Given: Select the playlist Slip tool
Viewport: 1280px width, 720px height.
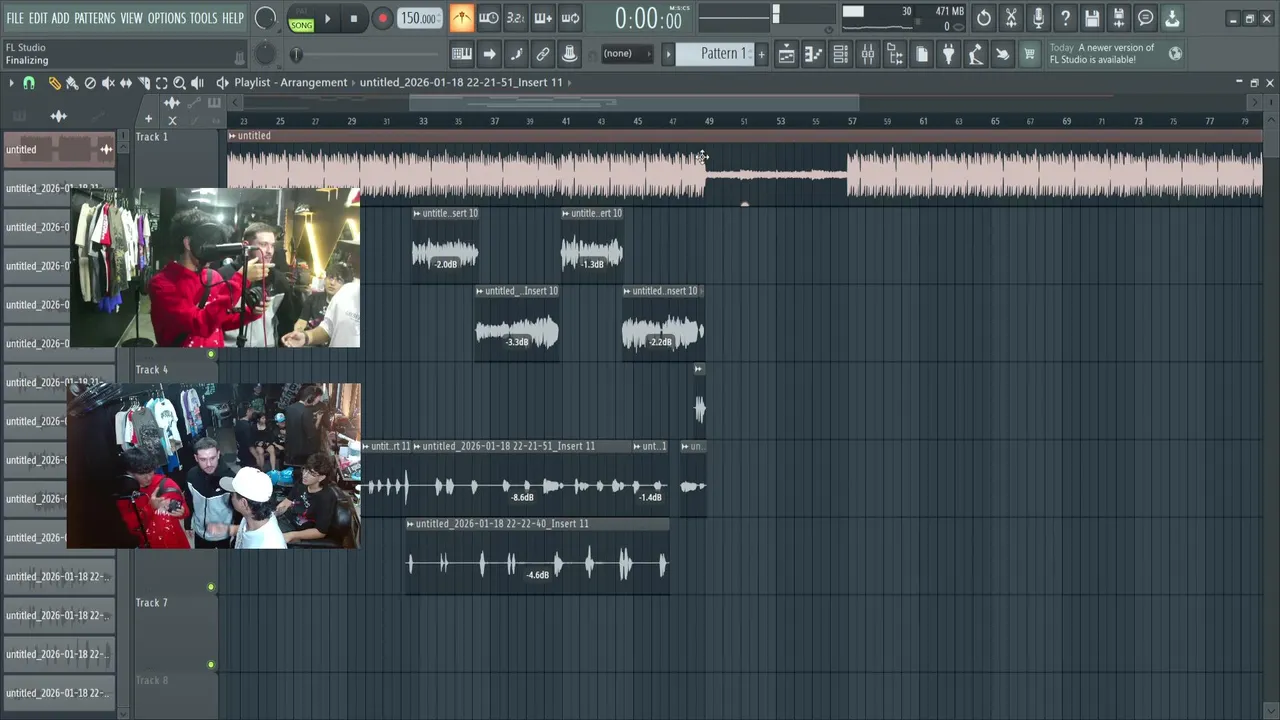Looking at the screenshot, I should coord(126,83).
